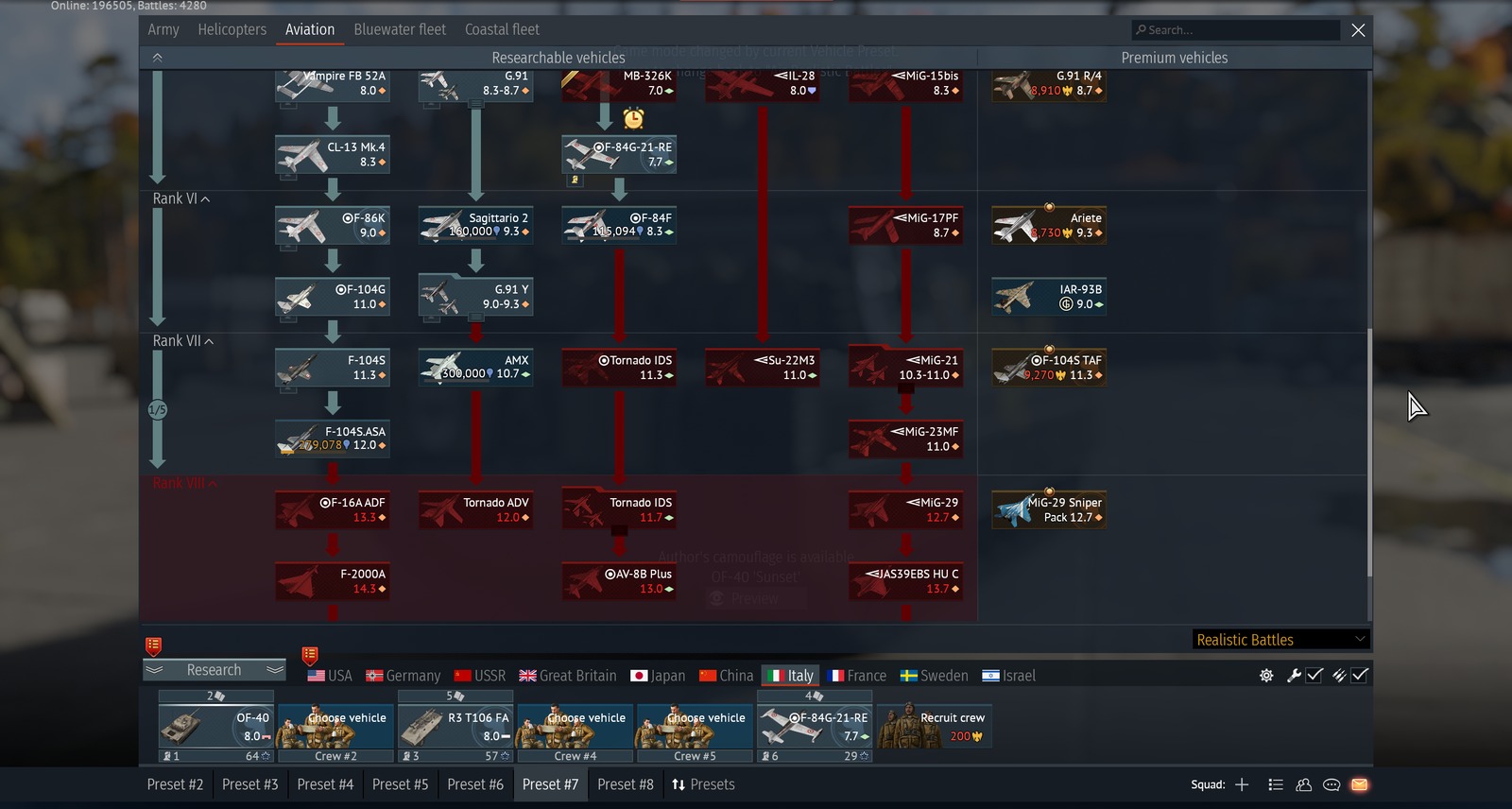The width and height of the screenshot is (1512, 809).
Task: Choose a vehicle for Crew #2
Action: pos(335,727)
